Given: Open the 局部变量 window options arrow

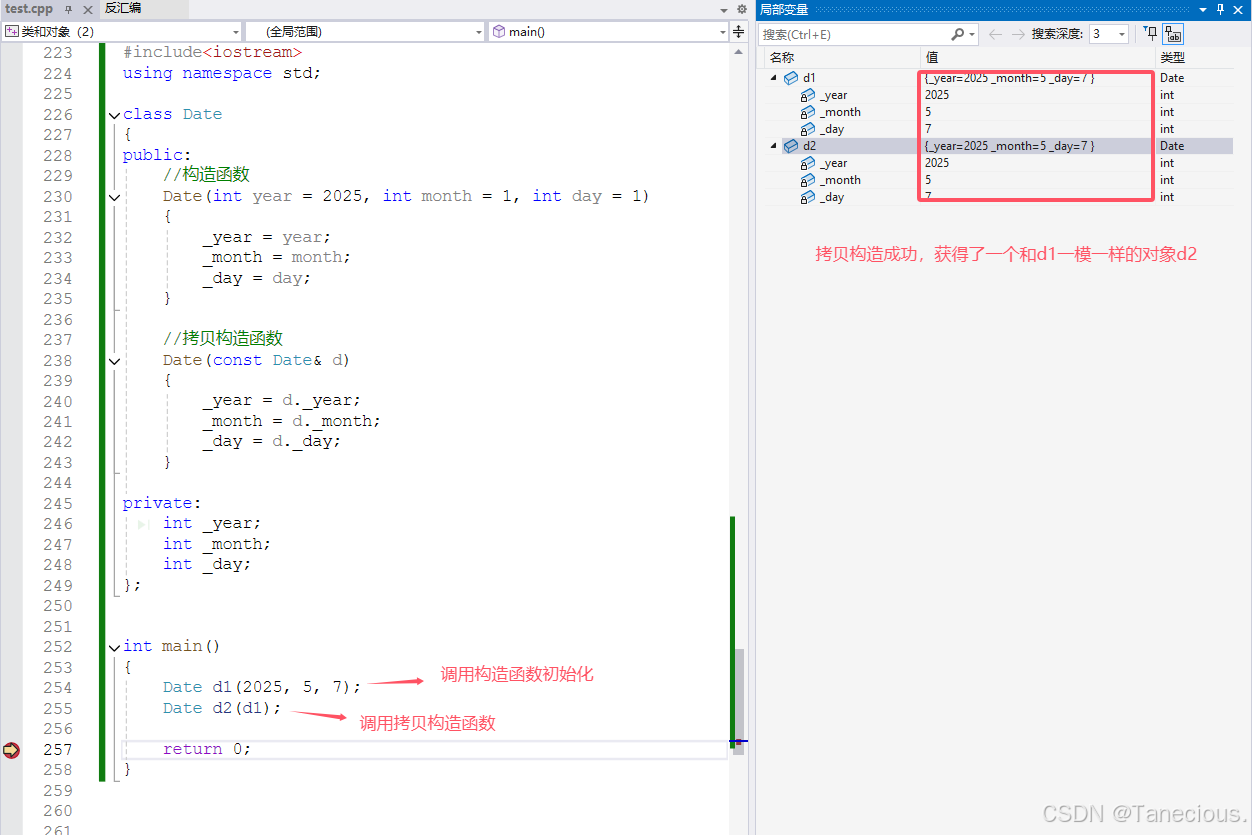Looking at the screenshot, I should tap(1203, 9).
